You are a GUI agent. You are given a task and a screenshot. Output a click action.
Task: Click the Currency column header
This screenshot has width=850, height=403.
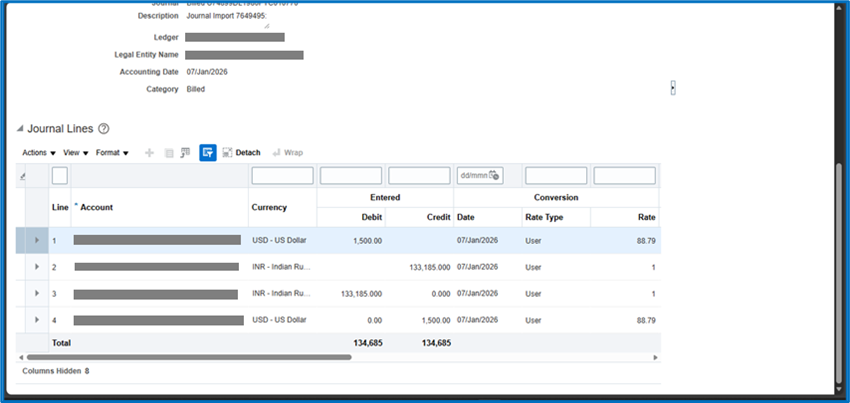pyautogui.click(x=269, y=207)
